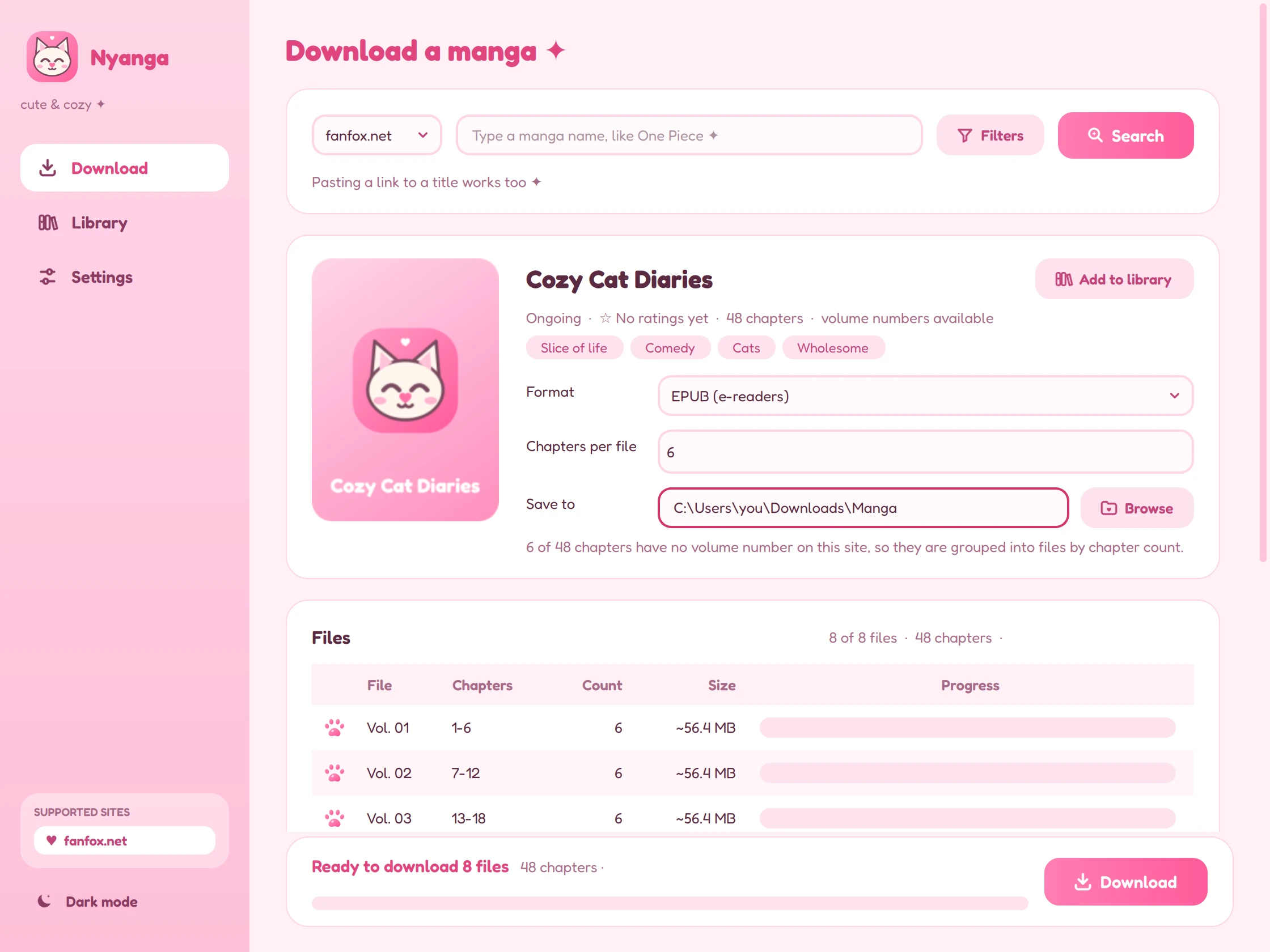
Task: Click the Slice of life tag
Action: tap(574, 348)
